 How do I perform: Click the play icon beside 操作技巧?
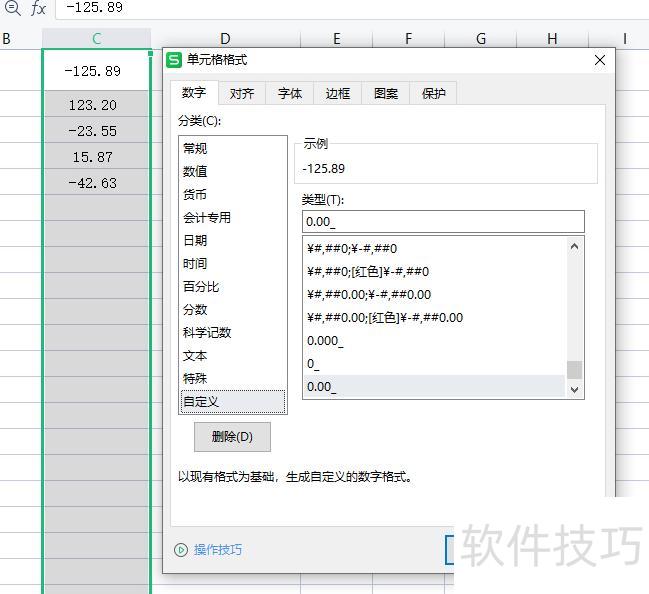(x=181, y=549)
